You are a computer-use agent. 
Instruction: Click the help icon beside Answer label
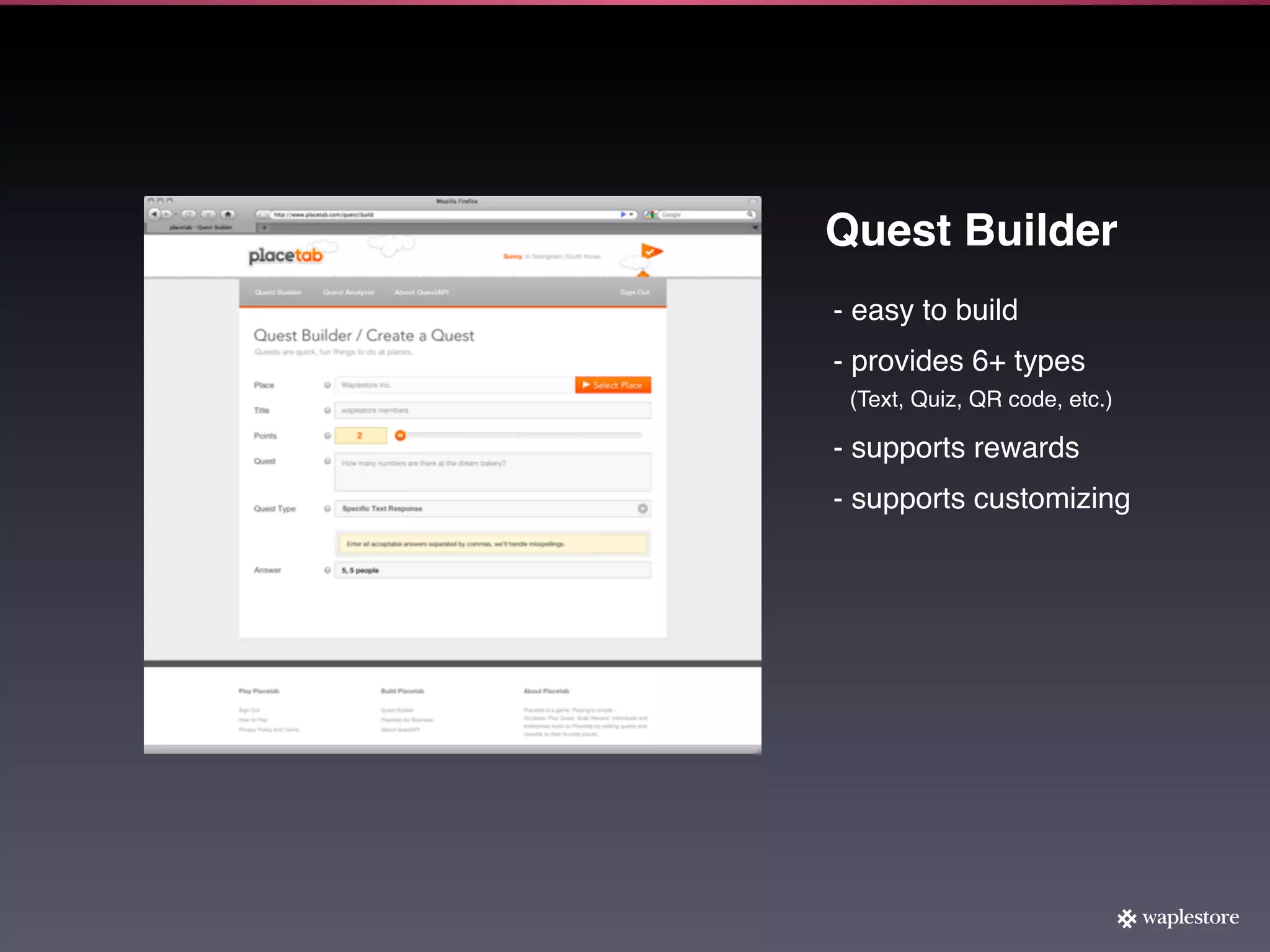click(x=327, y=570)
